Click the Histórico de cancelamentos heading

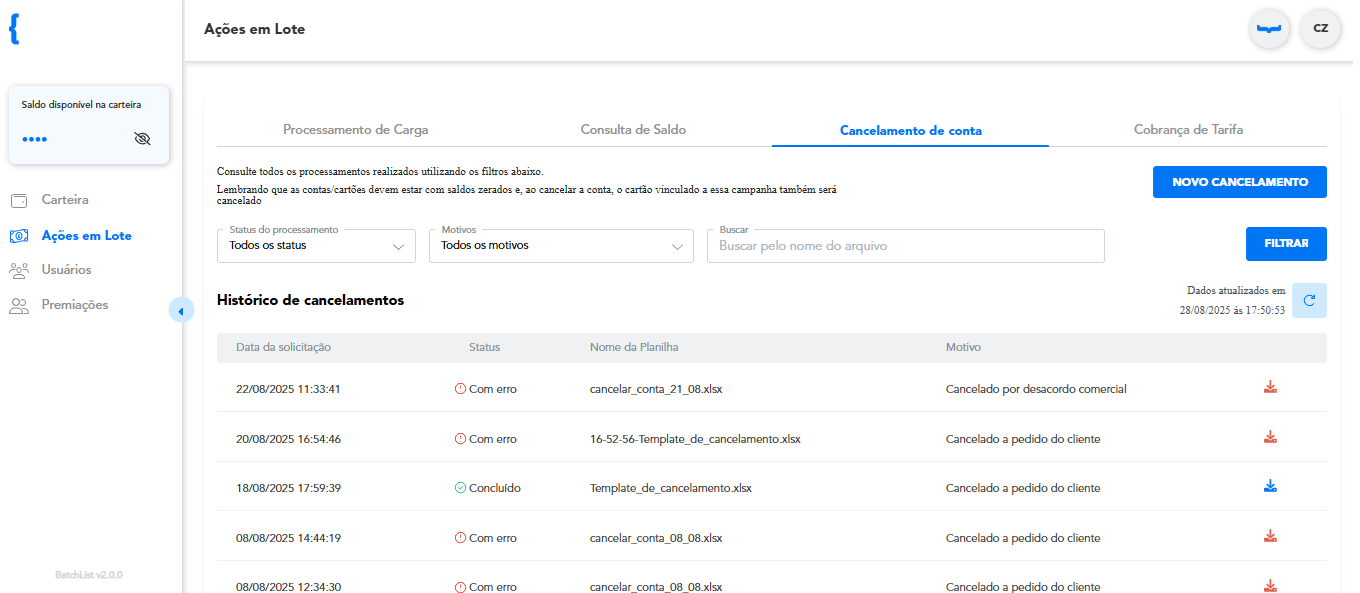pyautogui.click(x=310, y=300)
